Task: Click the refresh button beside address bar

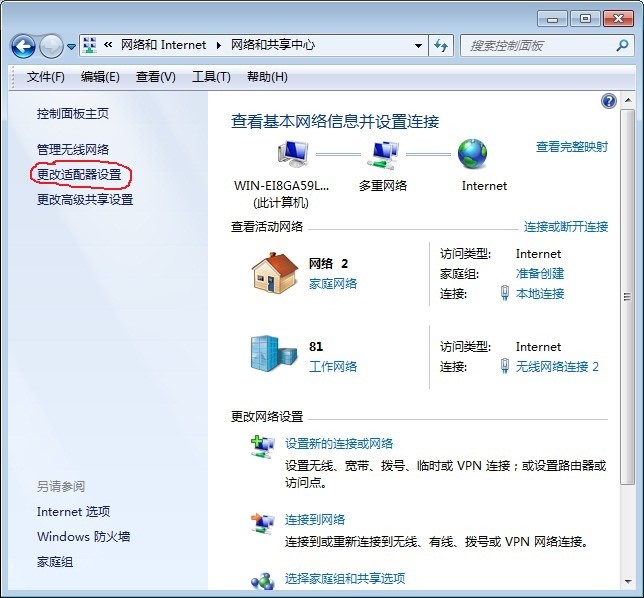Action: pos(441,45)
